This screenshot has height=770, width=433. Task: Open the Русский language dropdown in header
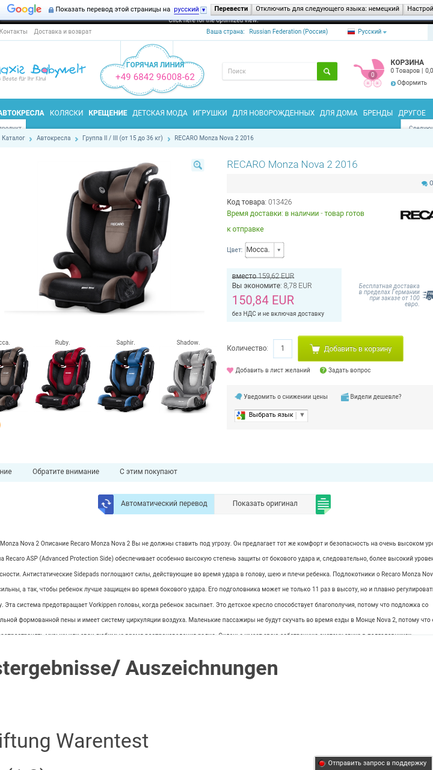367,31
